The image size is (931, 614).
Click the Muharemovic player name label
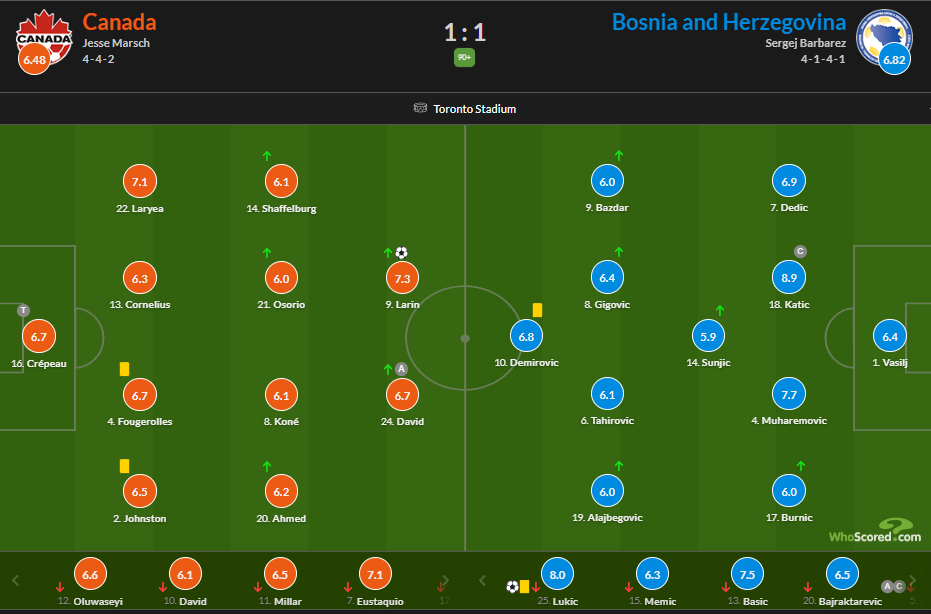pyautogui.click(x=789, y=420)
